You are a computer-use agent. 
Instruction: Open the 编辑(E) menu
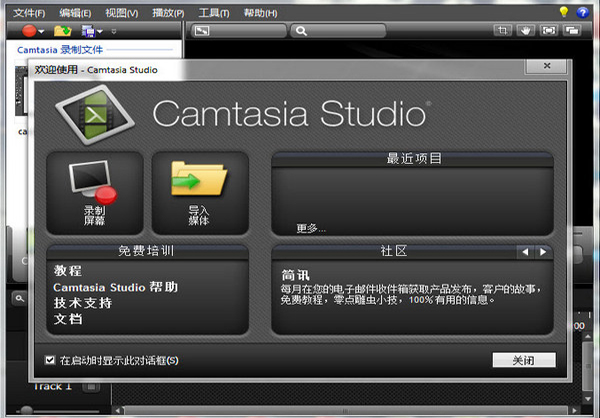(75, 13)
